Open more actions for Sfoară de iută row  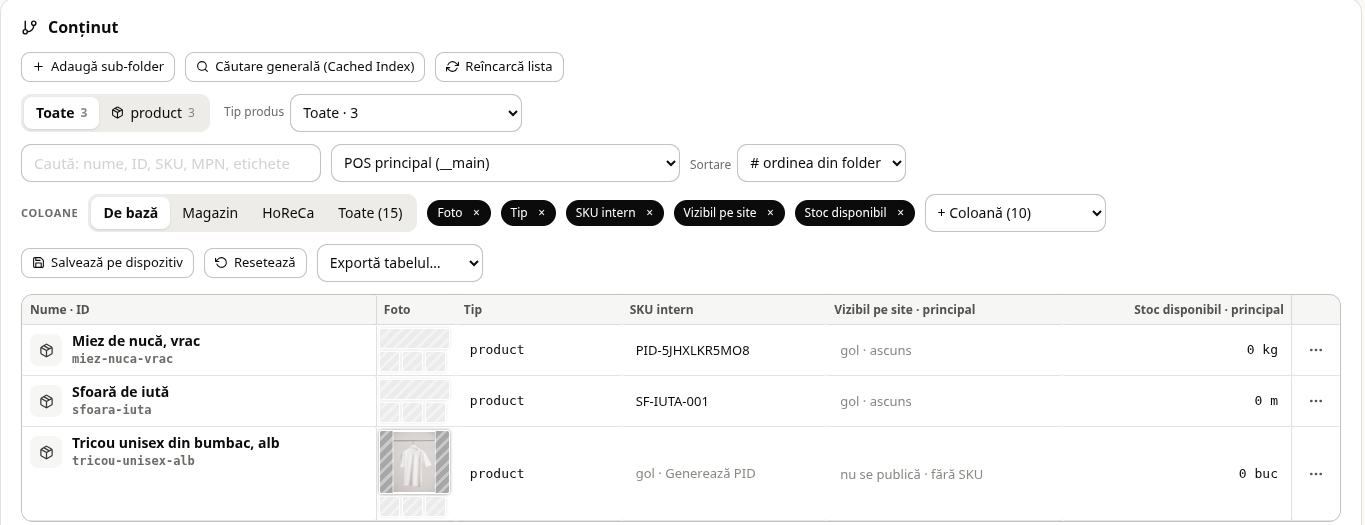(x=1316, y=401)
